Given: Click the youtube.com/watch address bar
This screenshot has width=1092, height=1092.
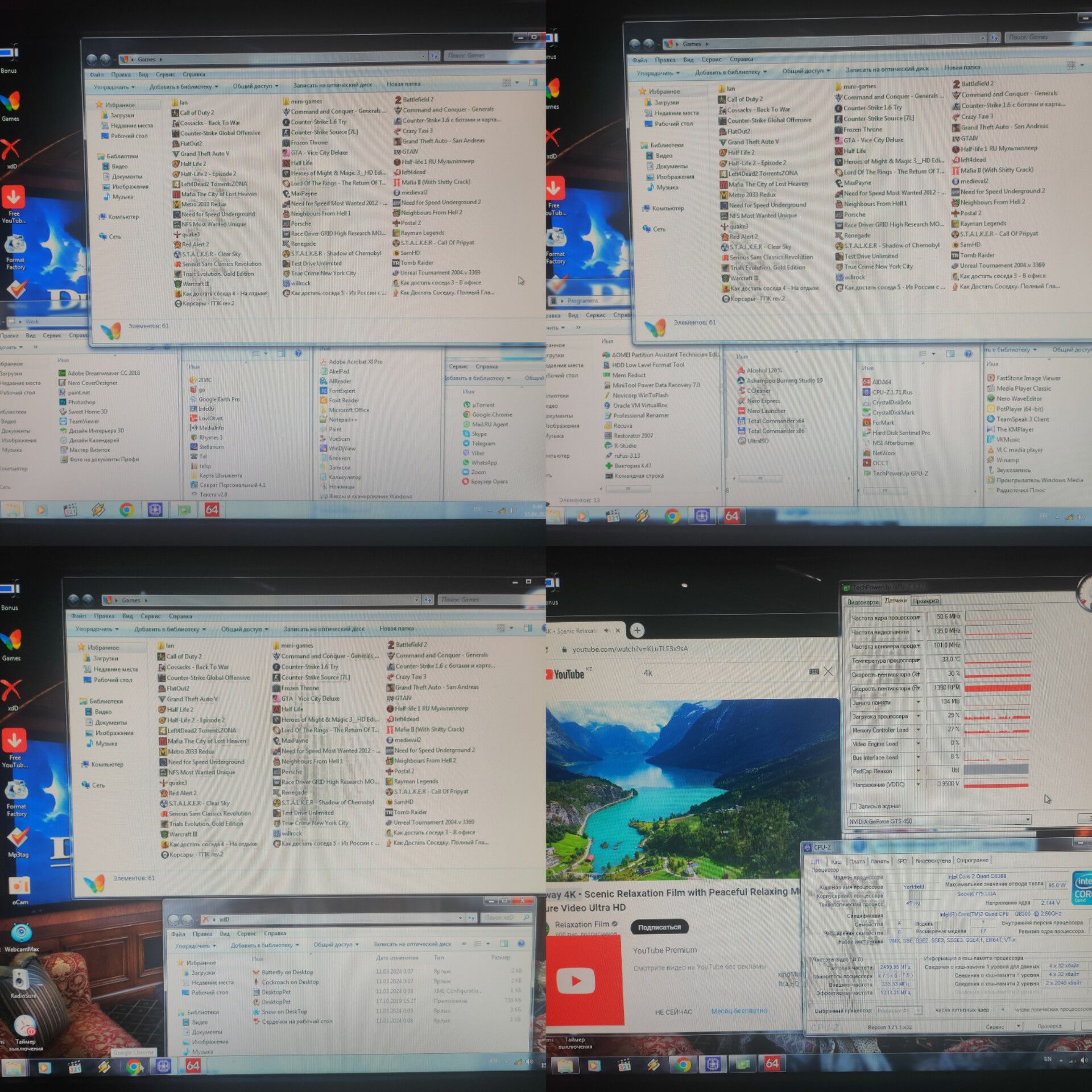Looking at the screenshot, I should click(630, 649).
